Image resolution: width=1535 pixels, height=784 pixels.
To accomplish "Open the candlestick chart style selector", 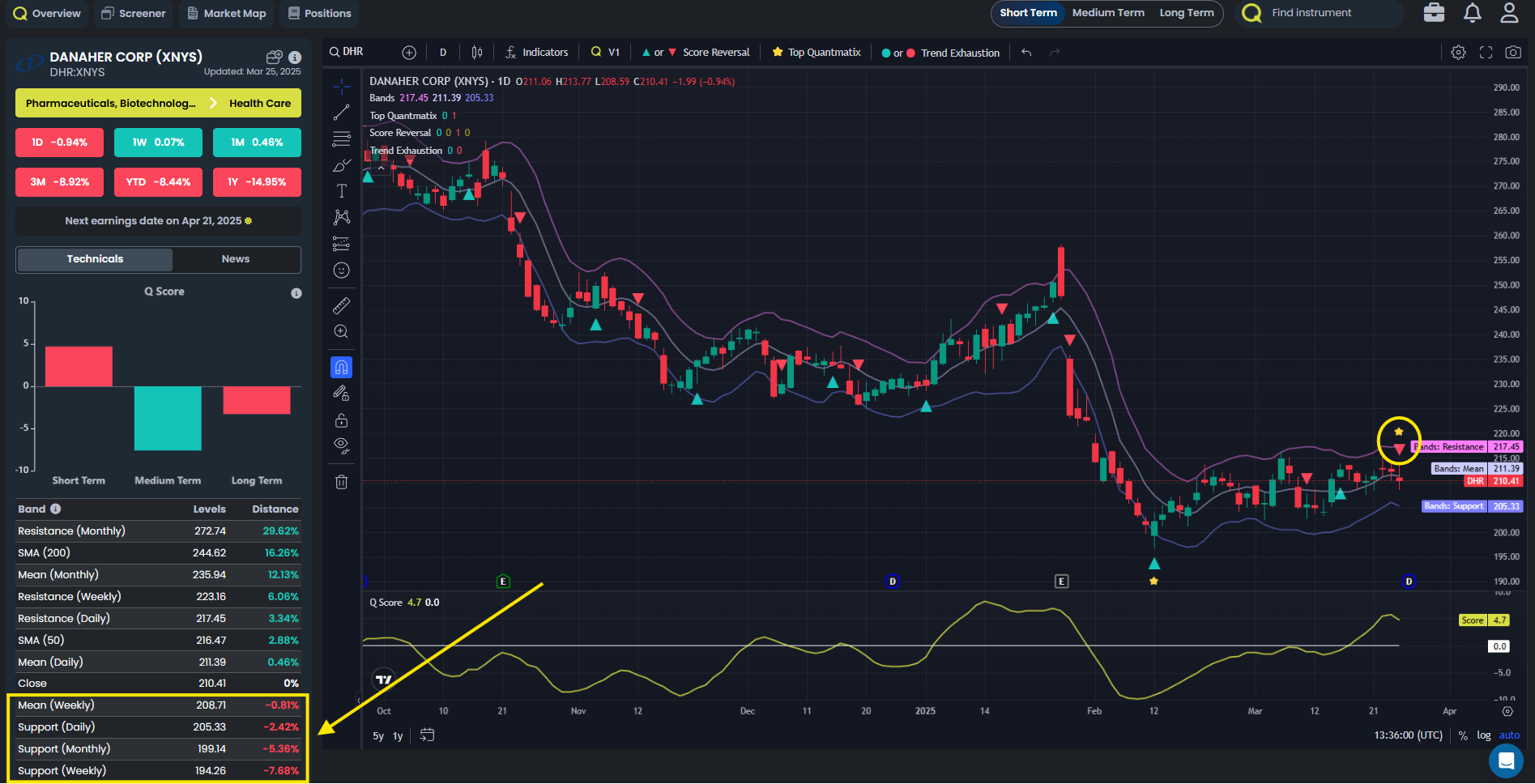I will click(477, 52).
